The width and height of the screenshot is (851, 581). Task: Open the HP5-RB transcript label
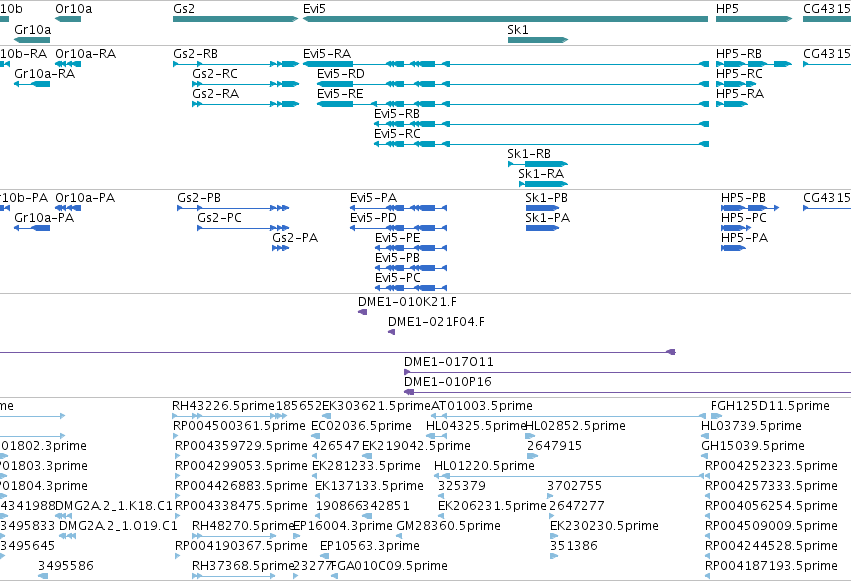pyautogui.click(x=739, y=54)
